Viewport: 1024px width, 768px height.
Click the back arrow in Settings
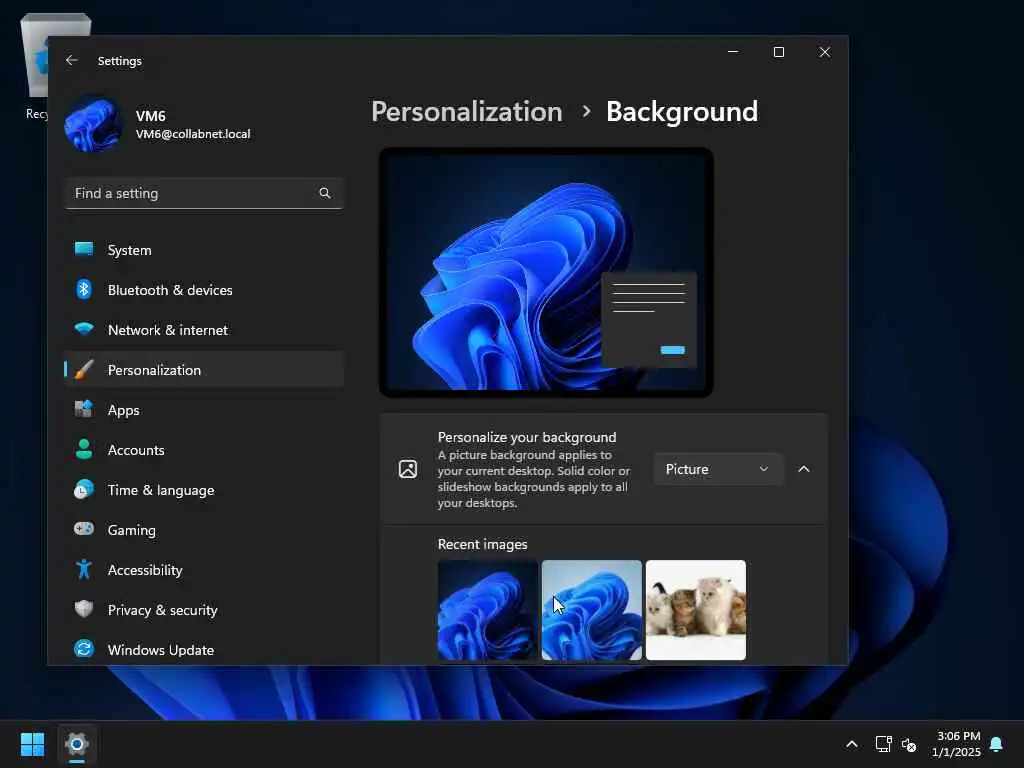coord(72,60)
